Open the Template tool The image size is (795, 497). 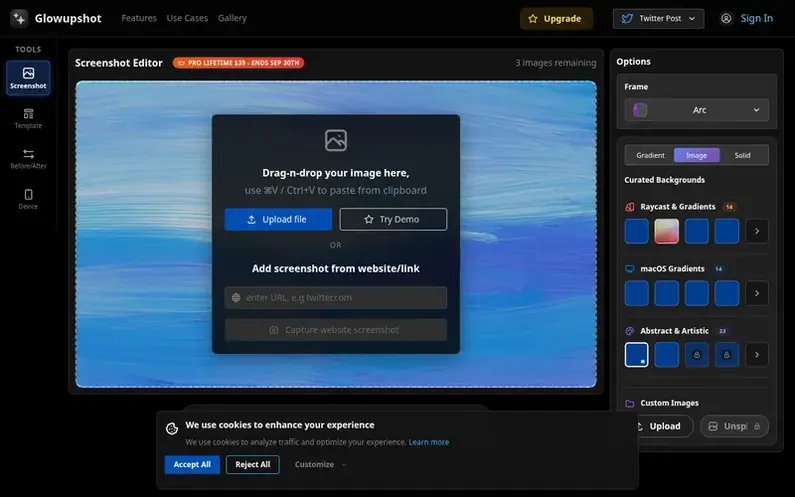tap(28, 119)
